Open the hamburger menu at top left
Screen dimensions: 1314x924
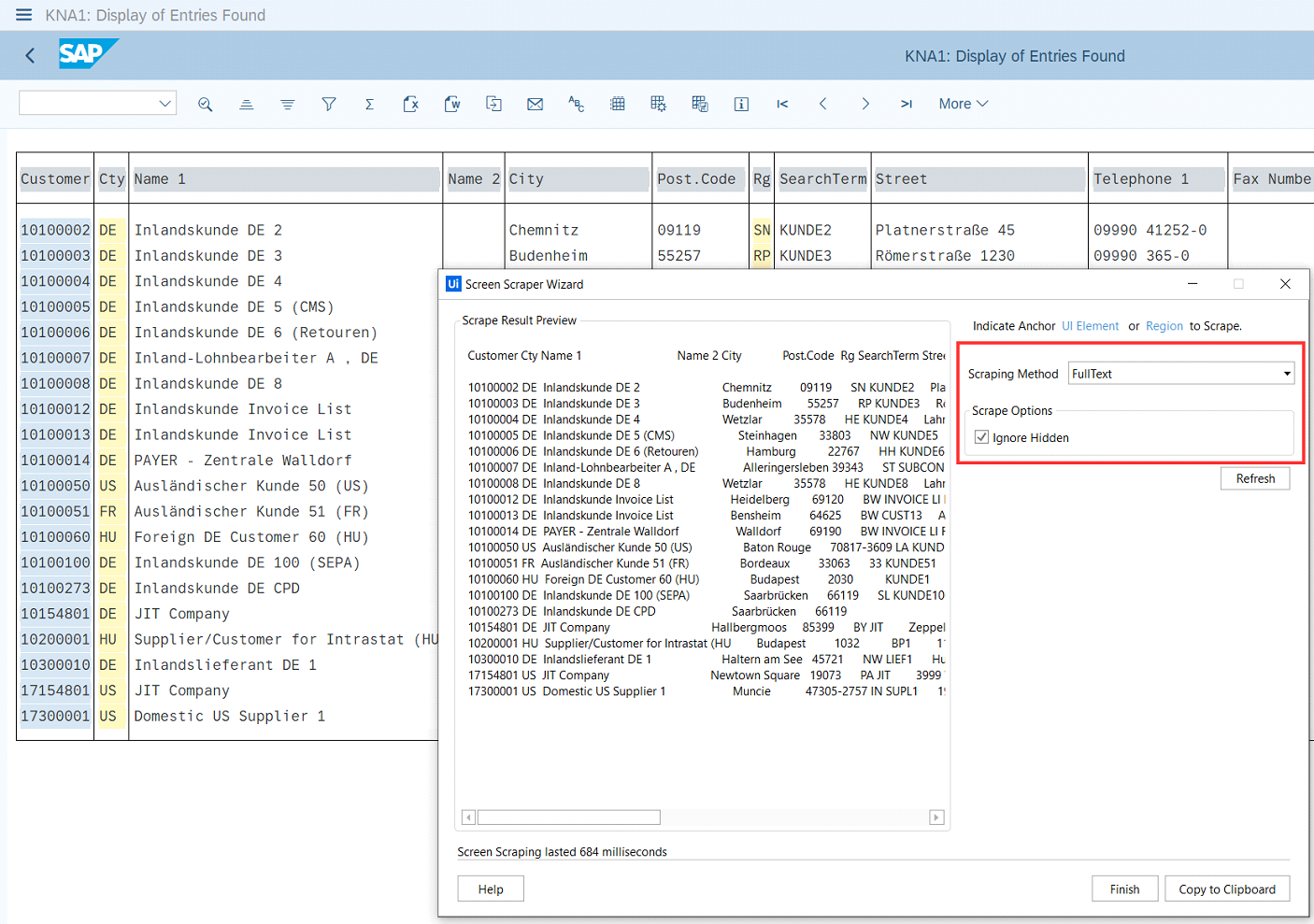(x=23, y=15)
